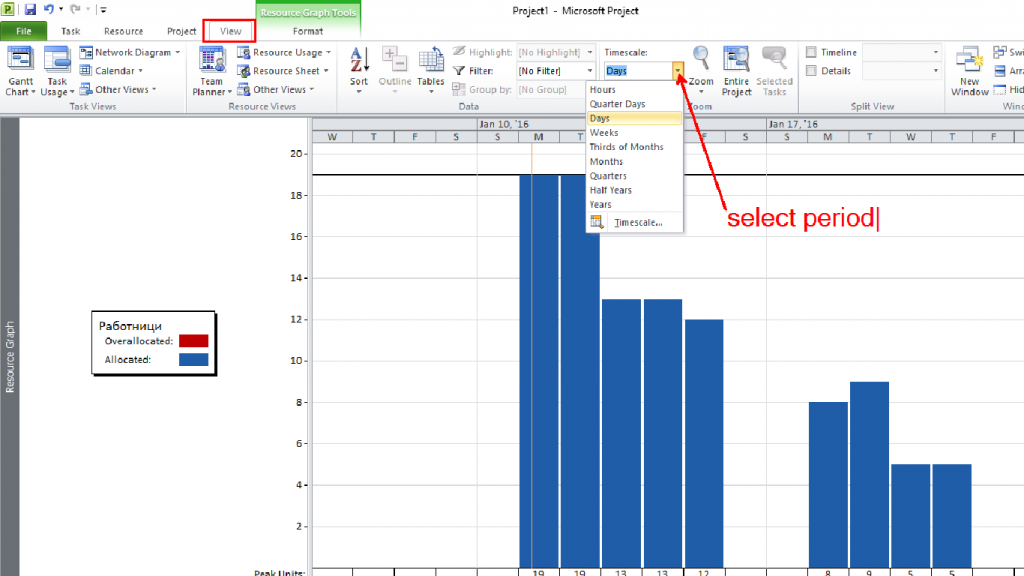
Task: Open the Task Usage view
Action: tap(57, 72)
